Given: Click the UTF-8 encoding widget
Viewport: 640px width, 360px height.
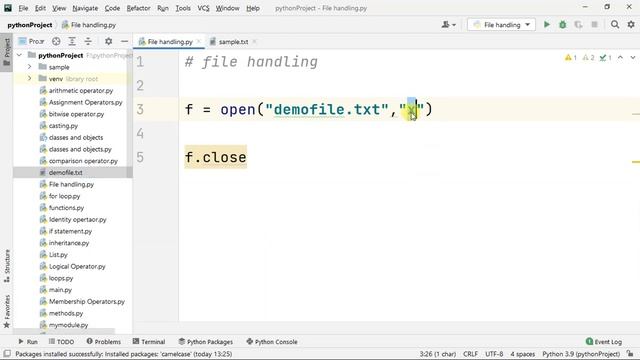Looking at the screenshot, I should pos(494,354).
